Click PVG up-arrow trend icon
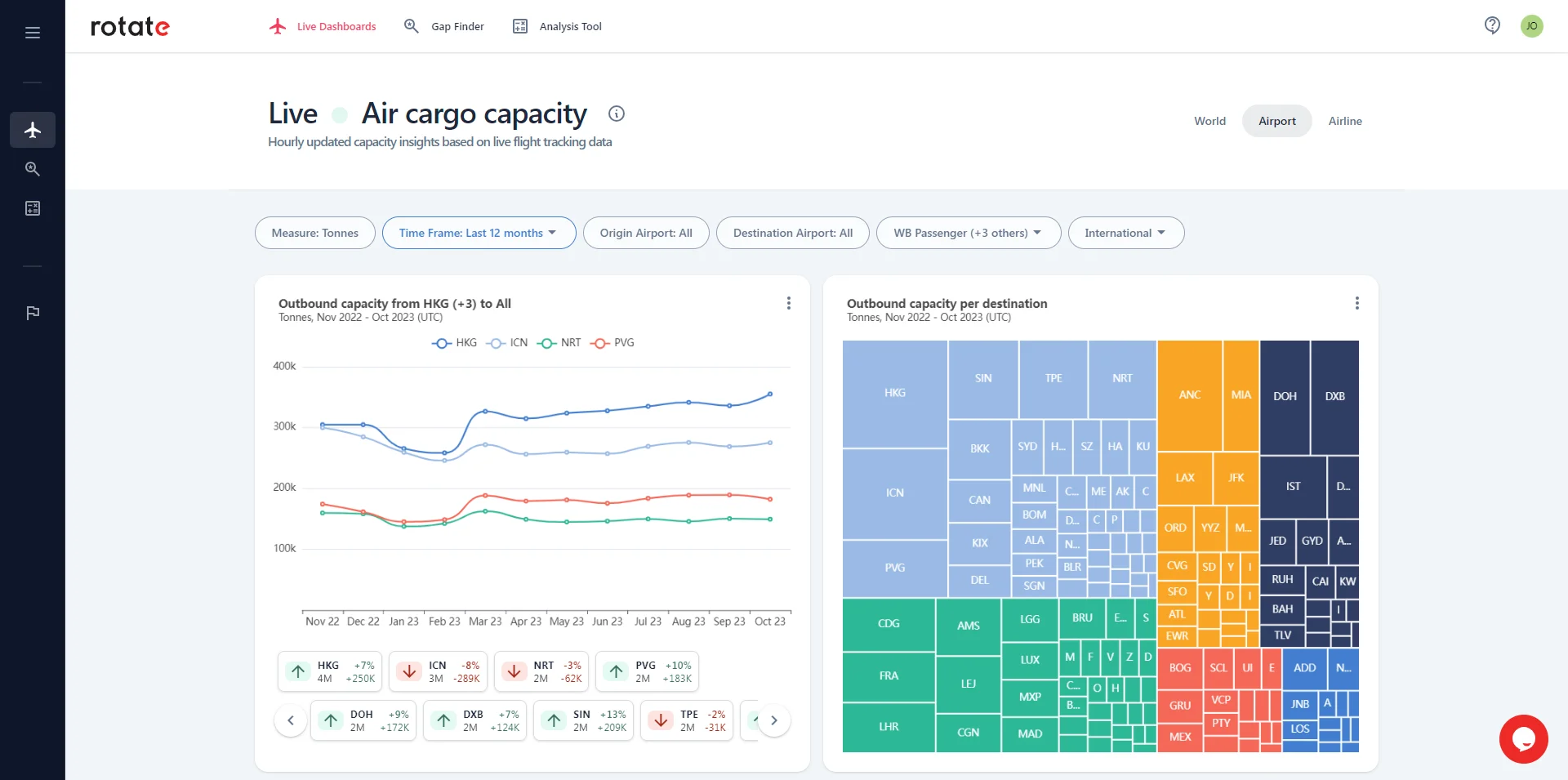Image resolution: width=1568 pixels, height=780 pixels. pos(616,671)
